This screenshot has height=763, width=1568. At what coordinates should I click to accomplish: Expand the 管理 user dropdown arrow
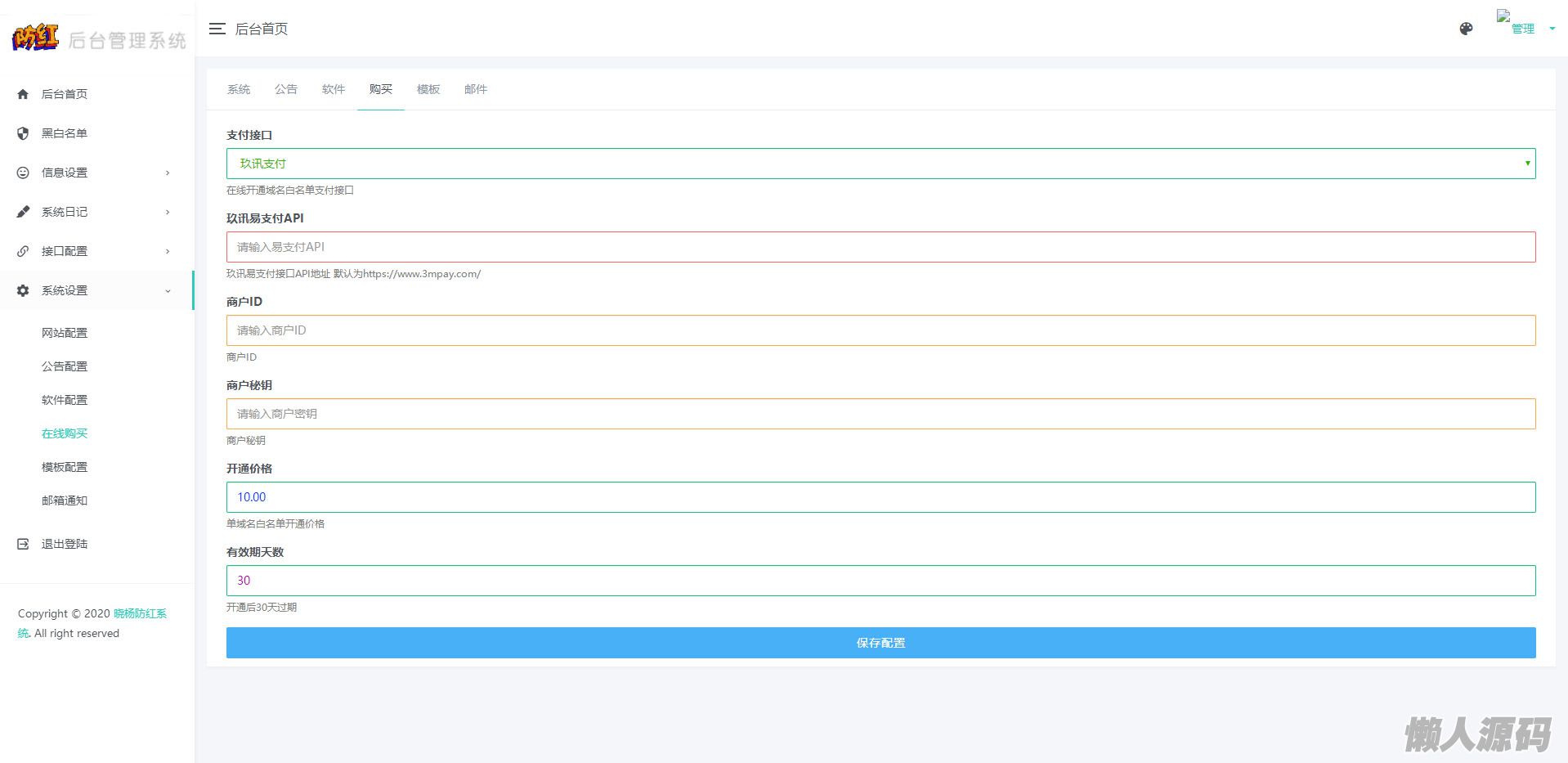[x=1552, y=29]
